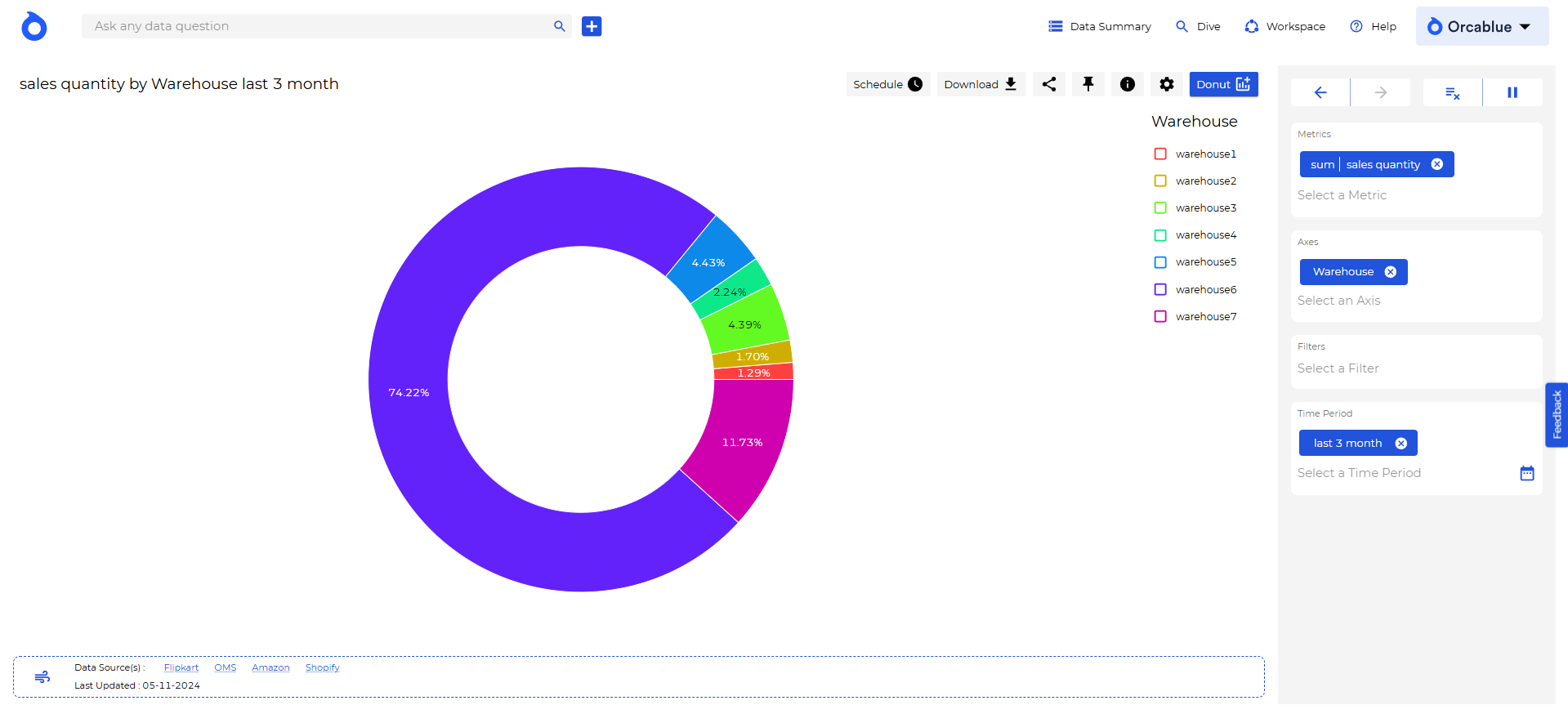Click the chart title sales quantity by Warehouse
This screenshot has width=1568, height=714.
click(x=179, y=84)
